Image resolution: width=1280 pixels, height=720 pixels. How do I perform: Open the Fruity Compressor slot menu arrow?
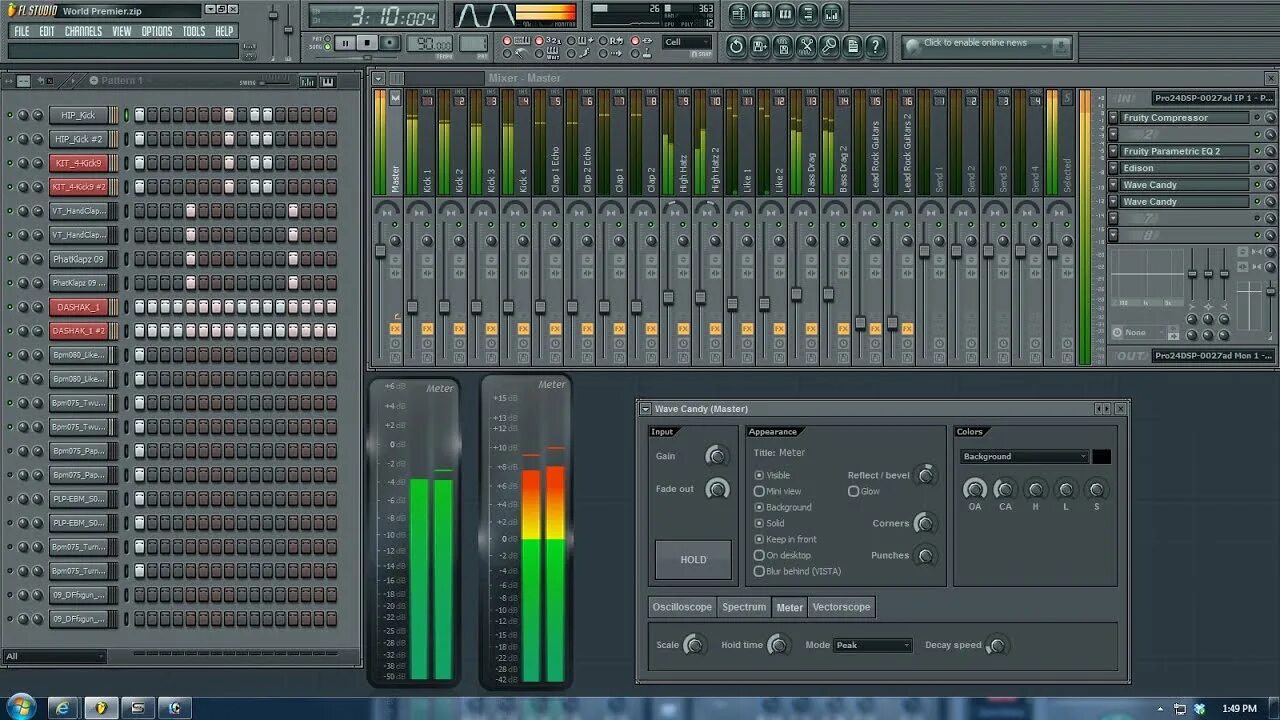click(1113, 118)
